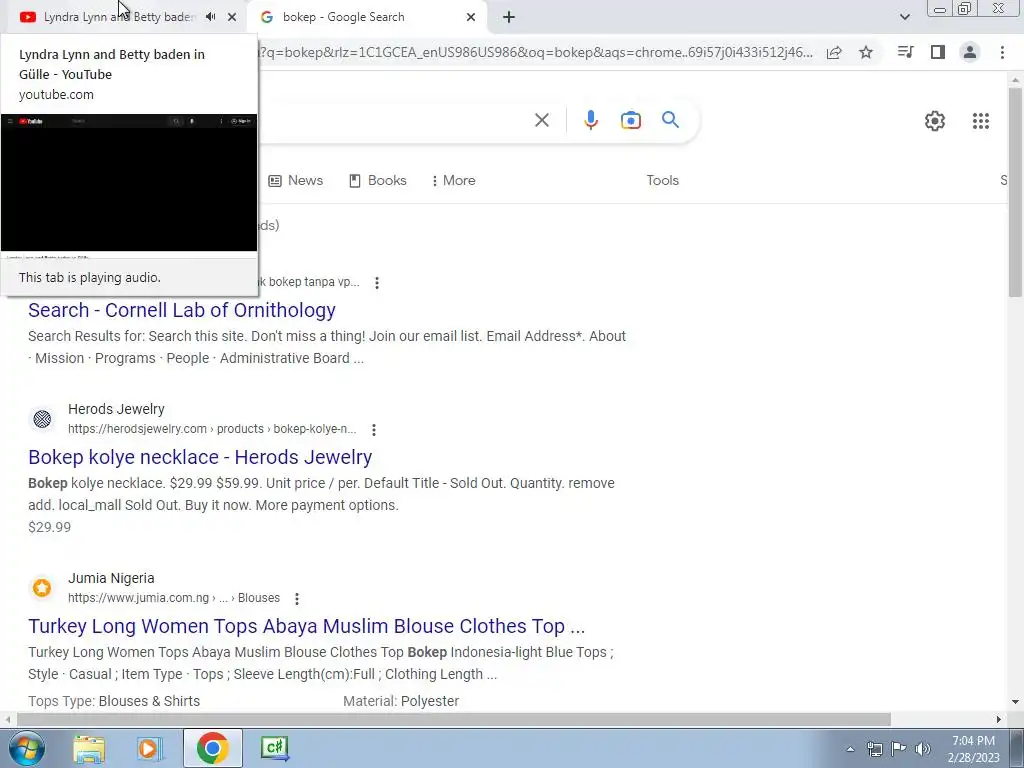This screenshot has width=1024, height=768.
Task: Open the C# application taskbar icon
Action: [275, 748]
